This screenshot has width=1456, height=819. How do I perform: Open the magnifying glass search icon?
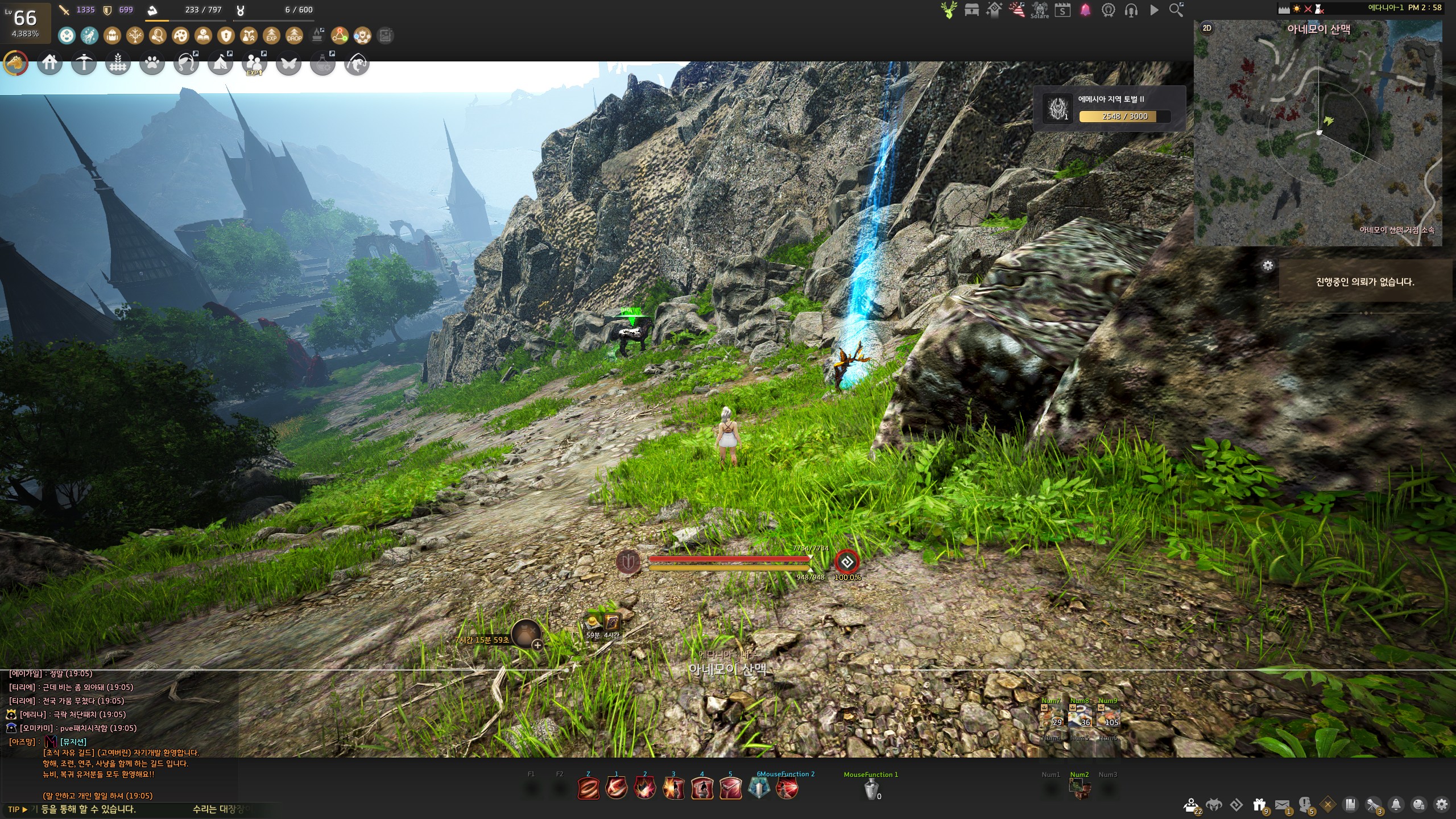click(x=1176, y=10)
